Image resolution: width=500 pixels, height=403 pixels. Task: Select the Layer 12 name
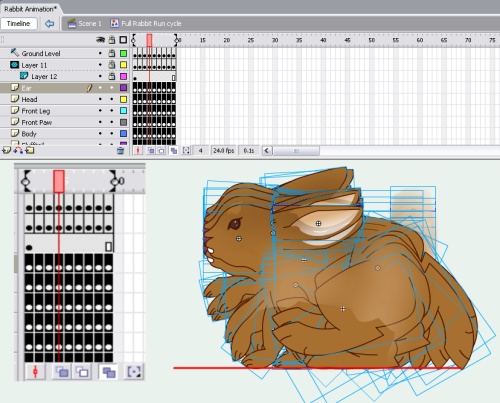[x=44, y=77]
